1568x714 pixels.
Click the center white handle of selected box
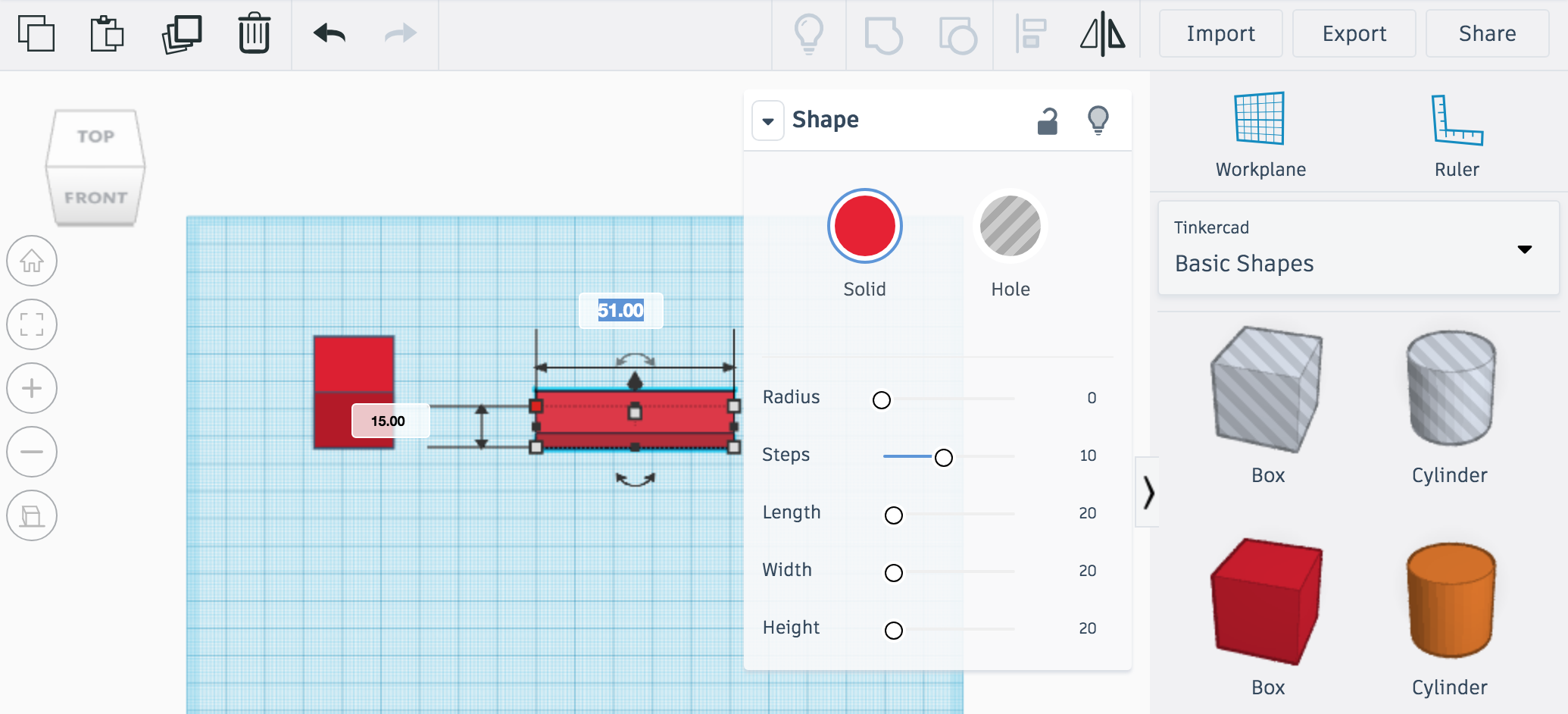click(635, 412)
